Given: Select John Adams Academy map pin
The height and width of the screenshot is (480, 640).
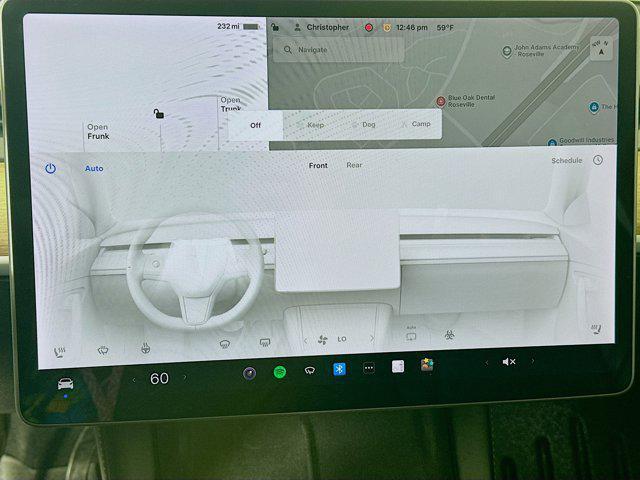Looking at the screenshot, I should point(507,51).
